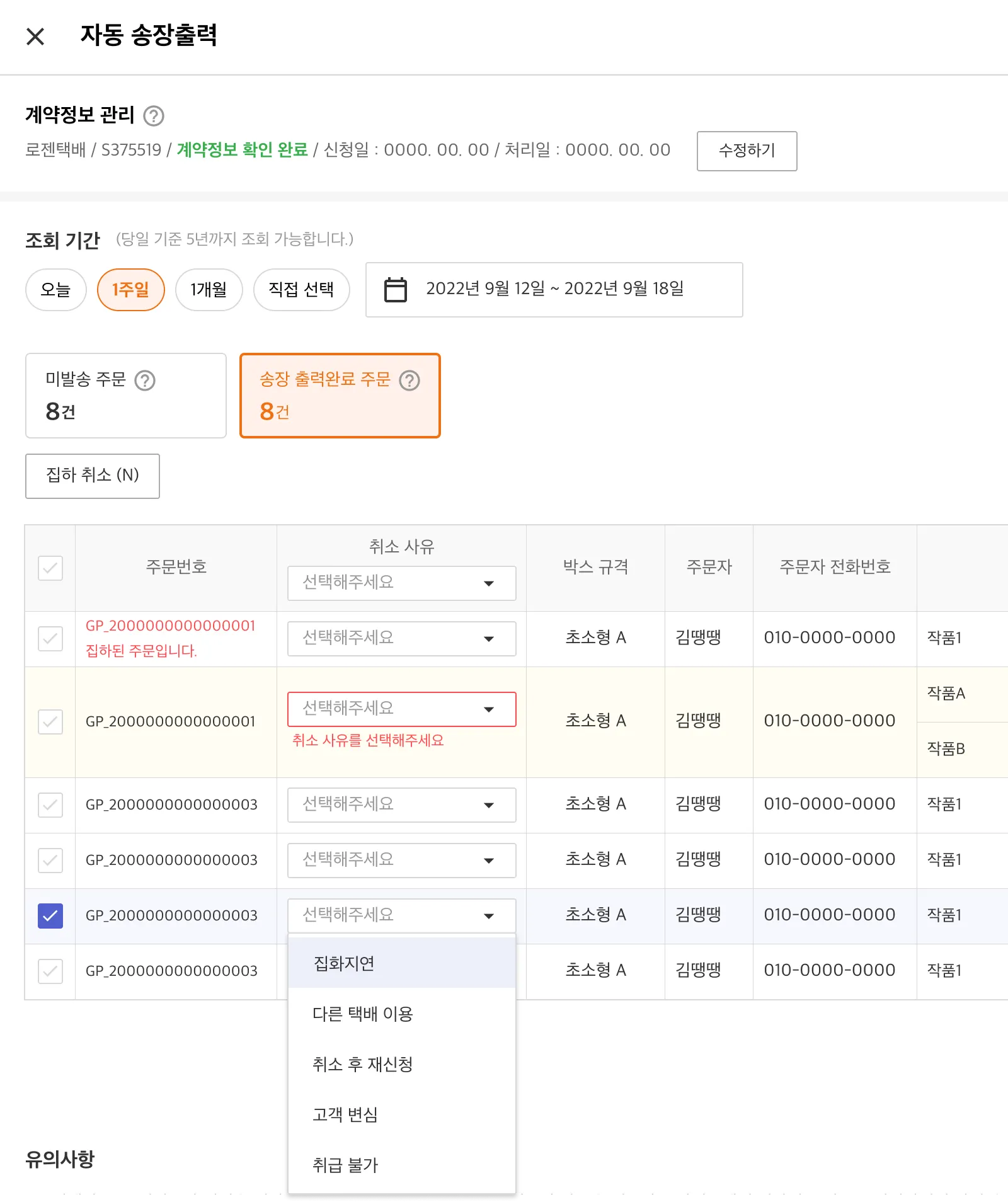Open cancel reason dropdown for 집하된 주문입니다 row
The image size is (1008, 1202).
[x=402, y=638]
